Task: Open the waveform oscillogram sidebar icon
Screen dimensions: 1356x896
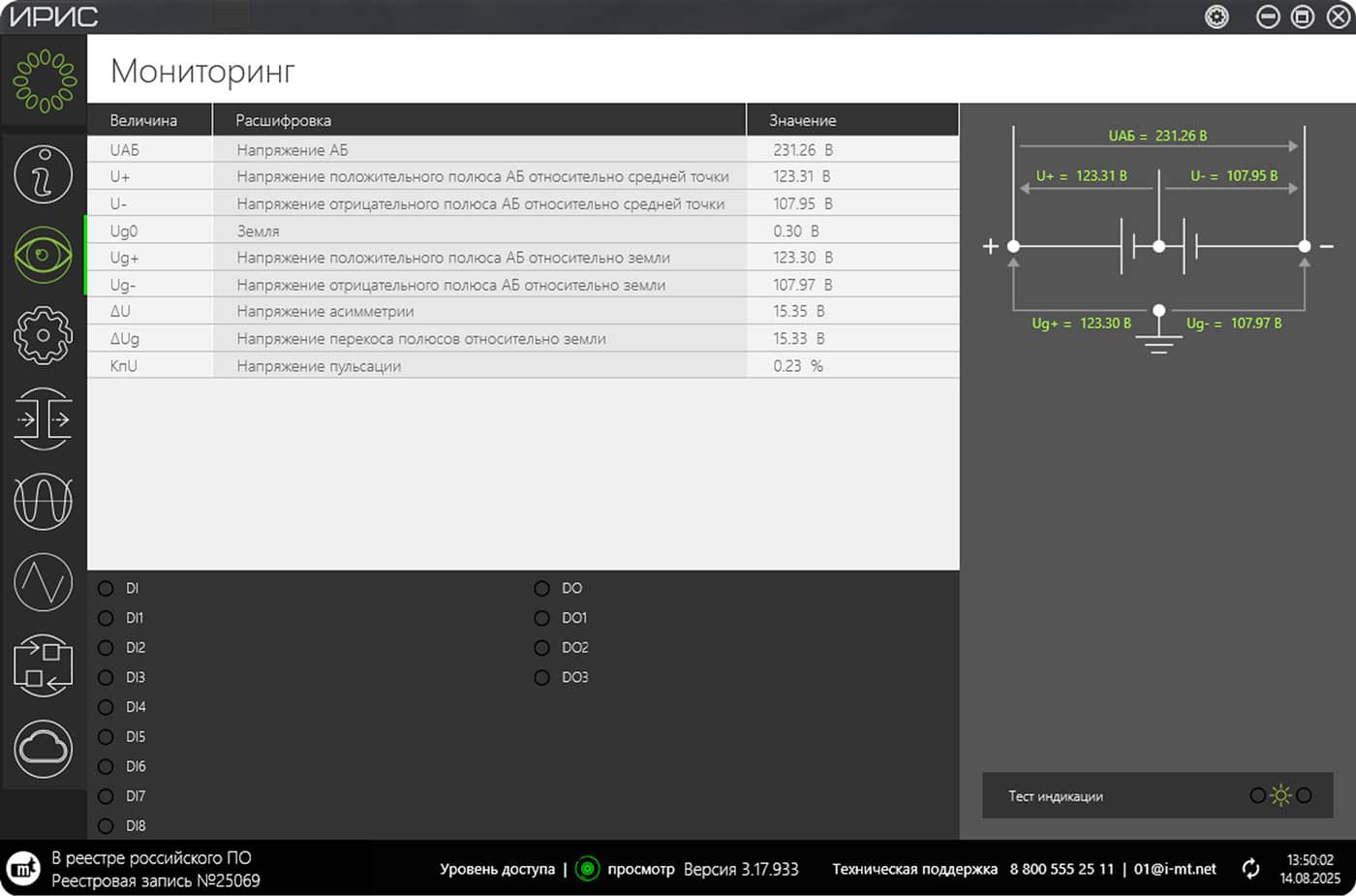Action: 43,501
